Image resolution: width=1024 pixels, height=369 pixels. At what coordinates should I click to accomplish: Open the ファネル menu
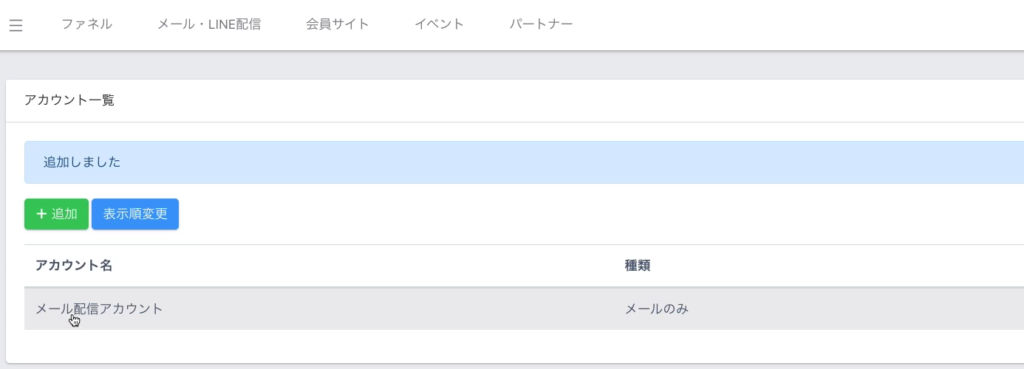[x=87, y=25]
